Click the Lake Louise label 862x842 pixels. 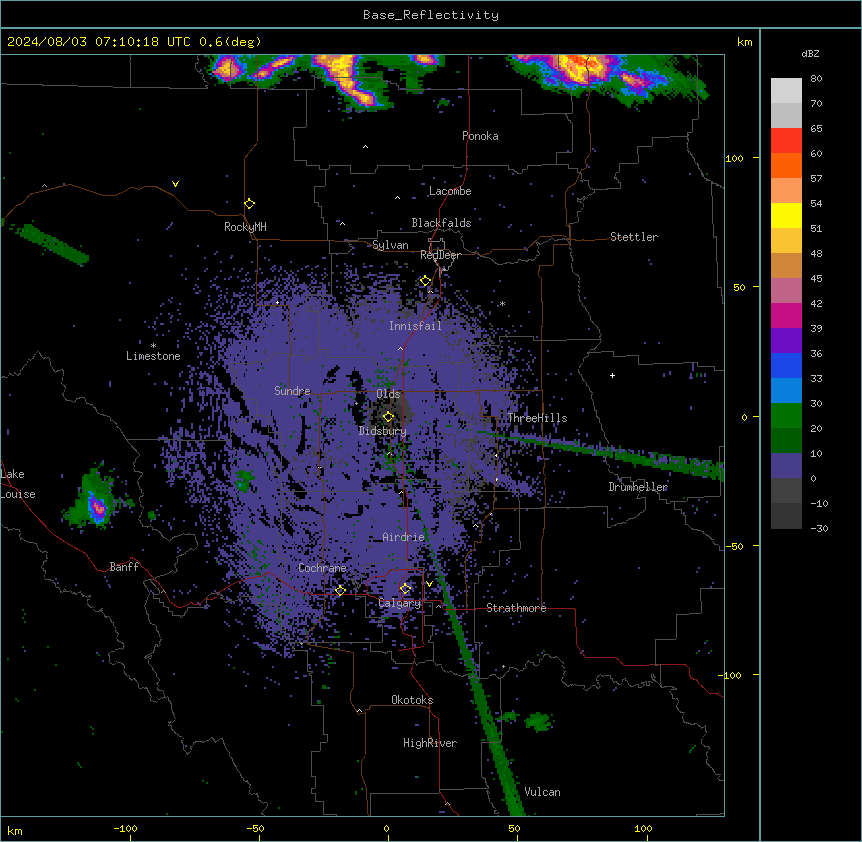click(16, 484)
